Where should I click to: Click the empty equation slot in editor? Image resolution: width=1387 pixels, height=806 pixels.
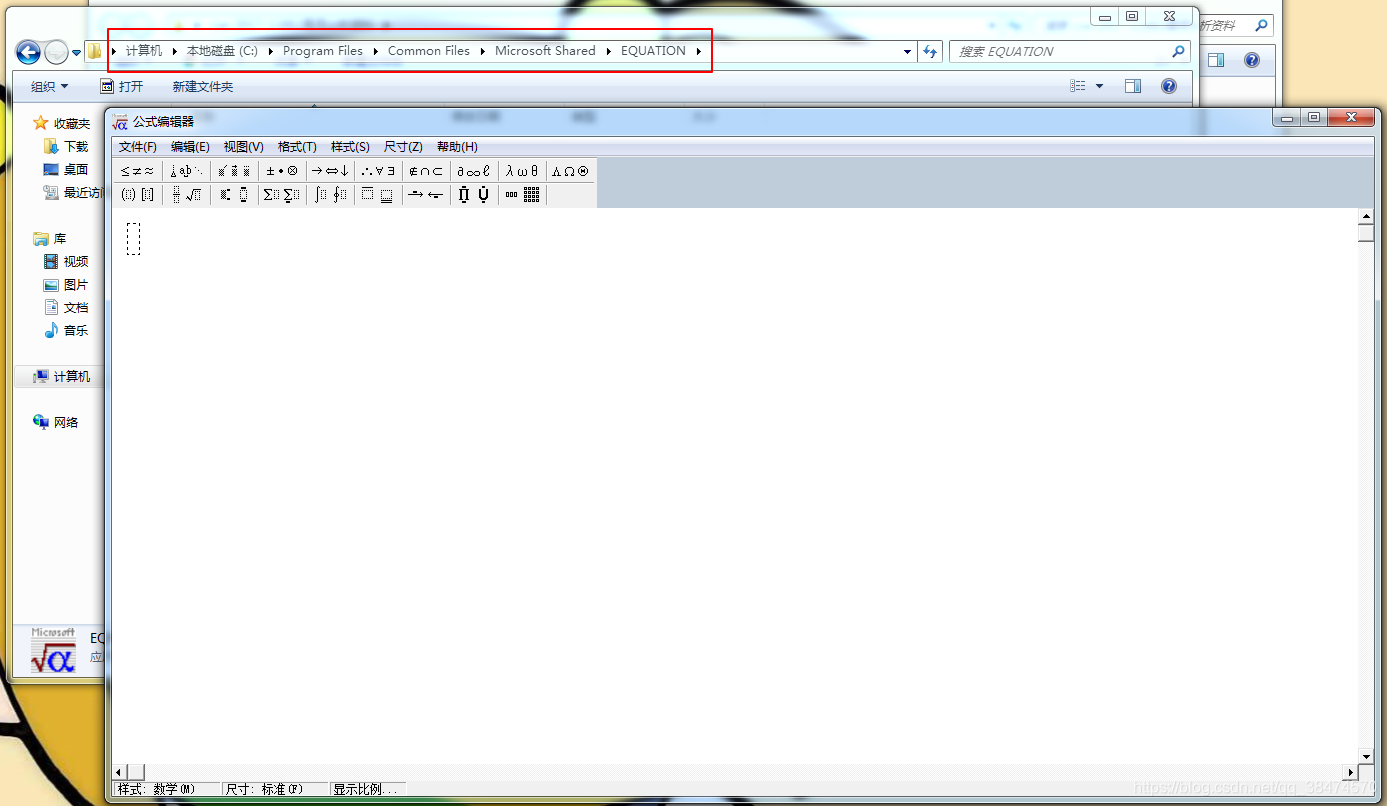tap(133, 239)
